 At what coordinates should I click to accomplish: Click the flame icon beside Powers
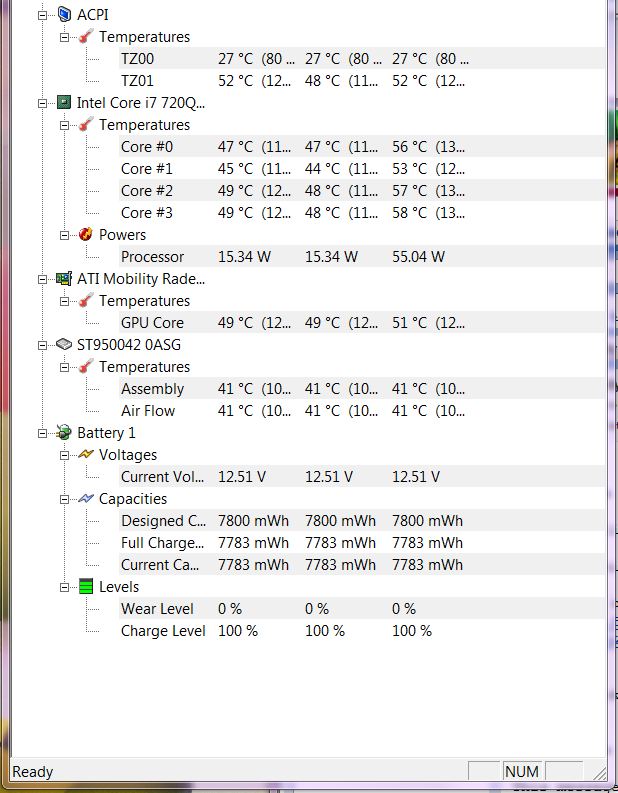coord(86,234)
